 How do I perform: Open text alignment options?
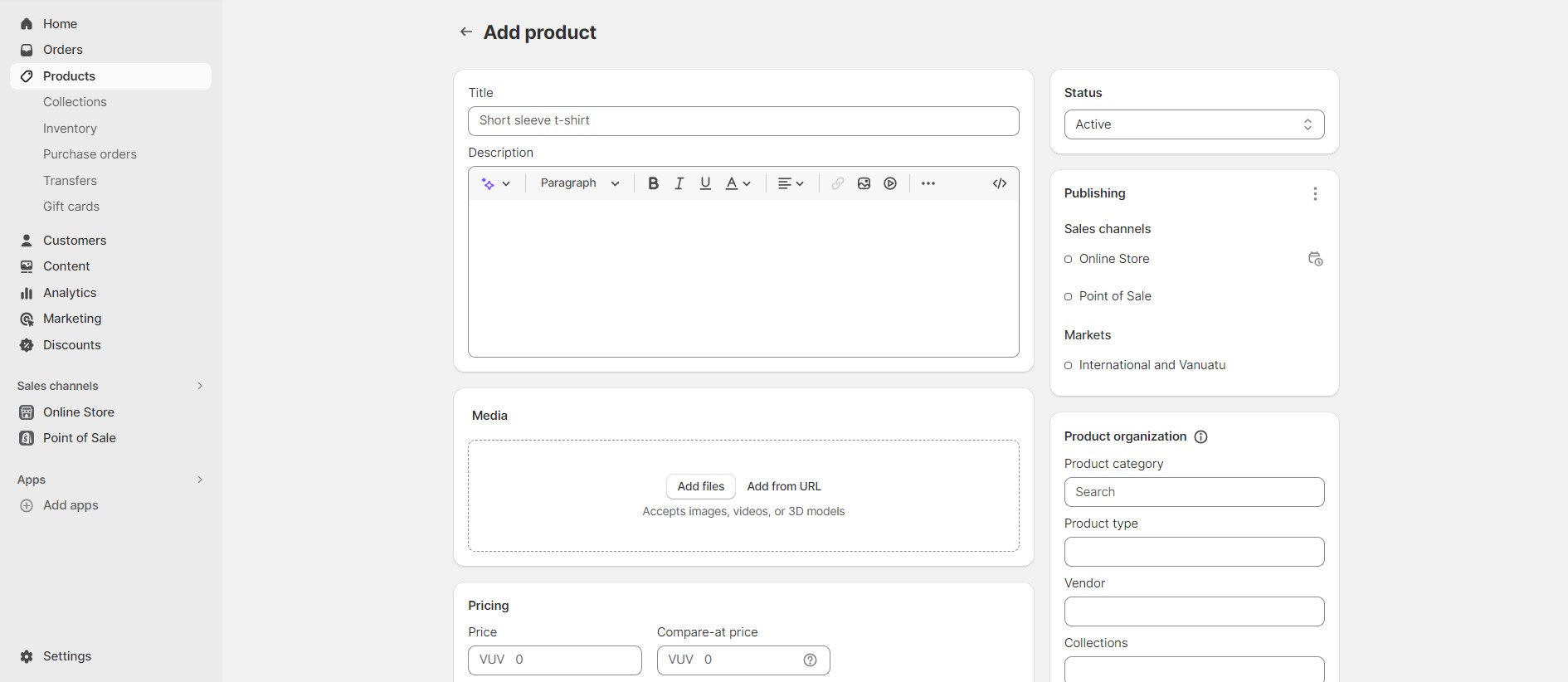click(x=791, y=183)
